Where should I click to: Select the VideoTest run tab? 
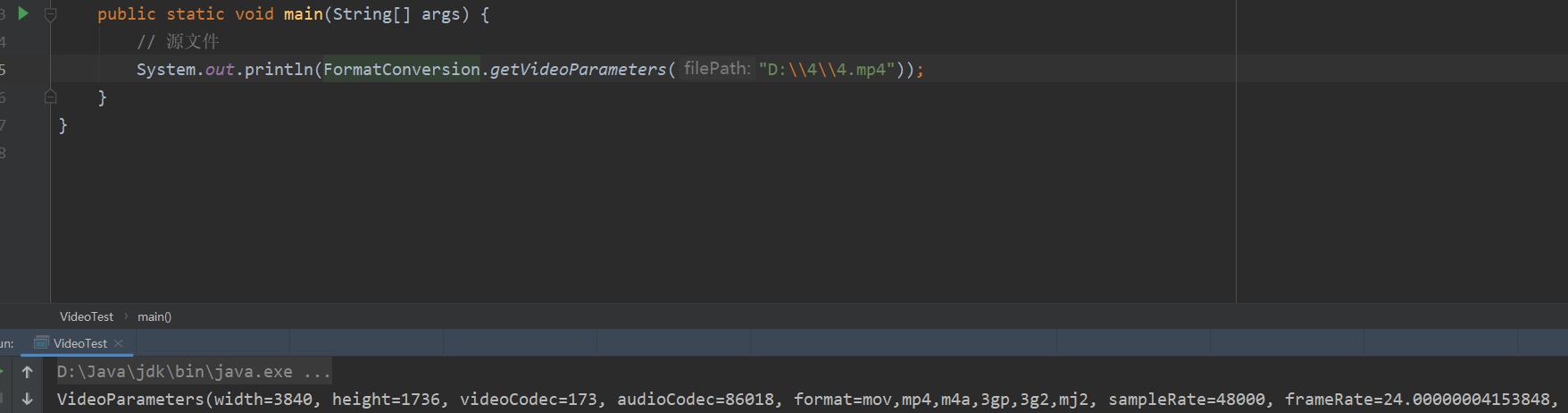(79, 343)
